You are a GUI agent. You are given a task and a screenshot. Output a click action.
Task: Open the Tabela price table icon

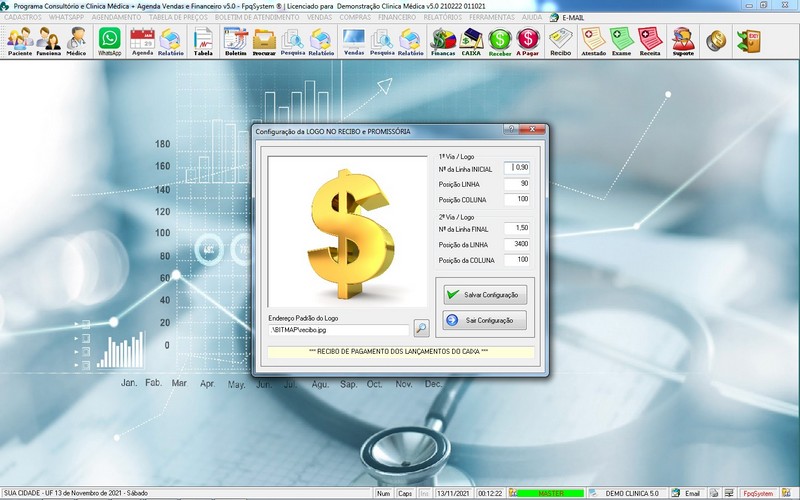[203, 41]
